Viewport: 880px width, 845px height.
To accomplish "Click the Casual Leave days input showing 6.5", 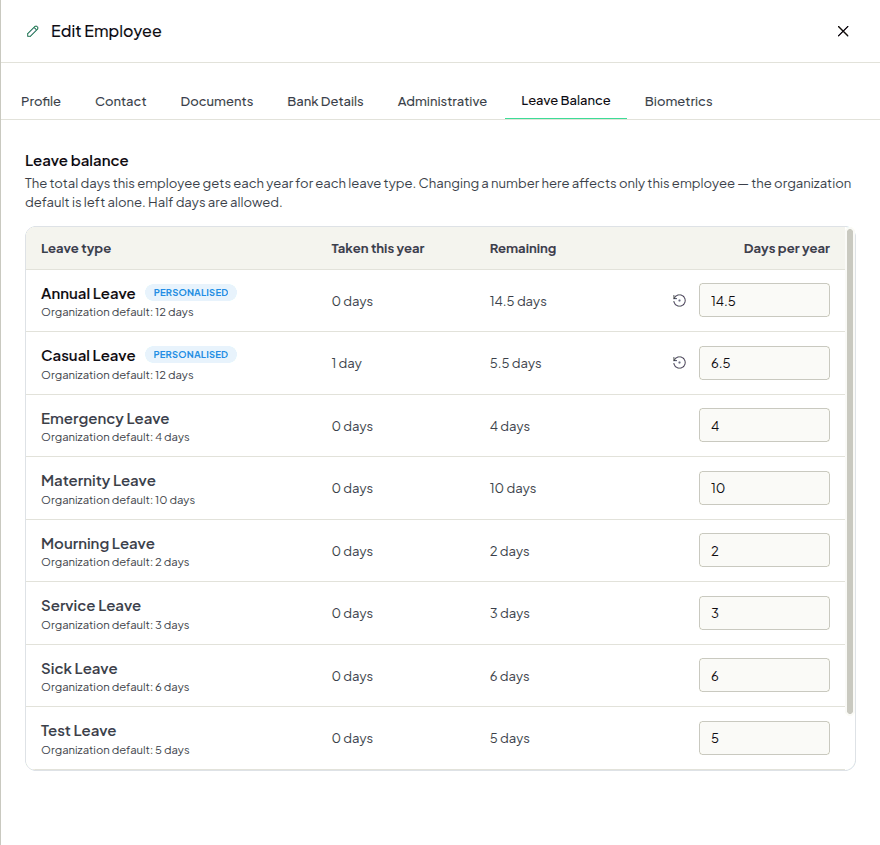I will pos(764,363).
